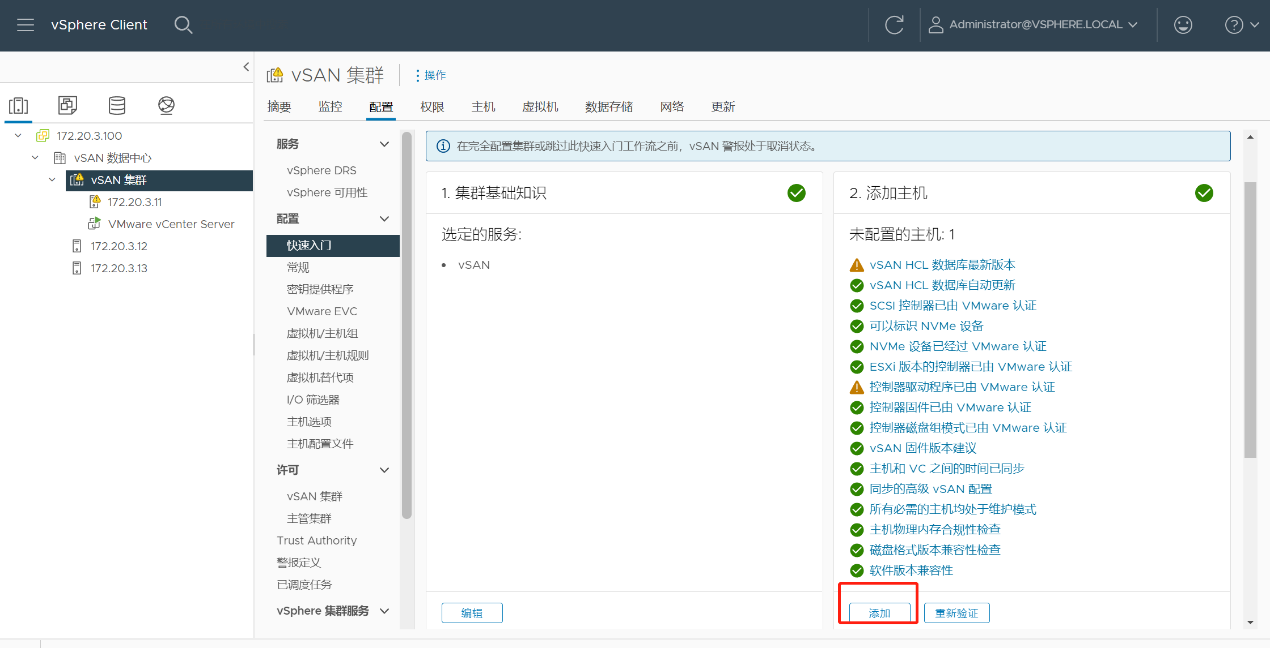Image resolution: width=1270 pixels, height=648 pixels.
Task: Collapse the left navigation pane arrow
Action: click(246, 67)
